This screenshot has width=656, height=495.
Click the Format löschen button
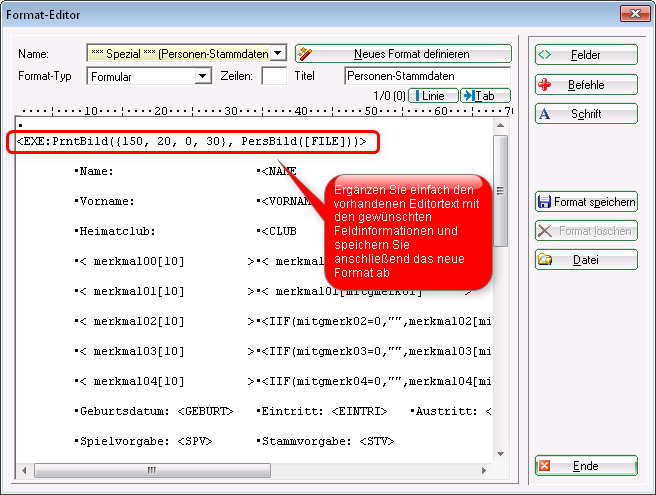[x=586, y=231]
